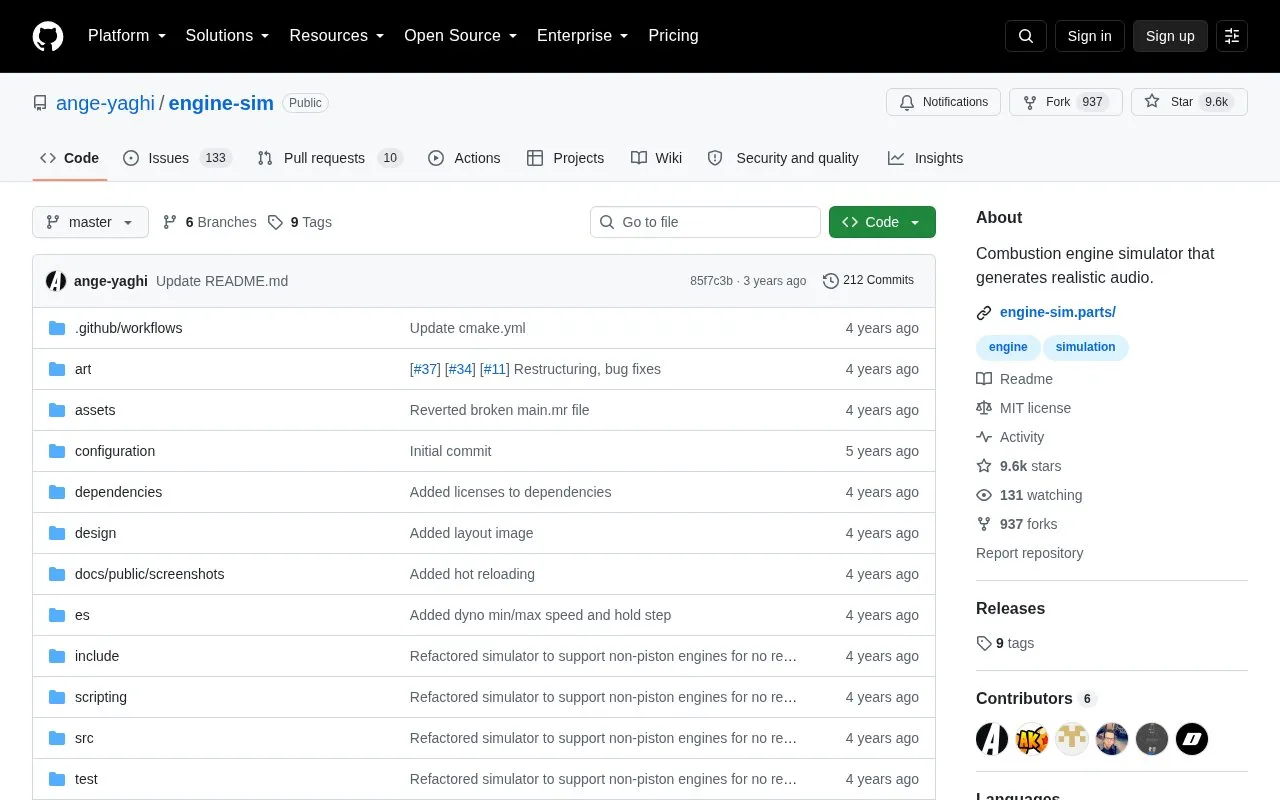Open appearance settings icon in header
Screen dimensions: 1280x800
[1232, 36]
